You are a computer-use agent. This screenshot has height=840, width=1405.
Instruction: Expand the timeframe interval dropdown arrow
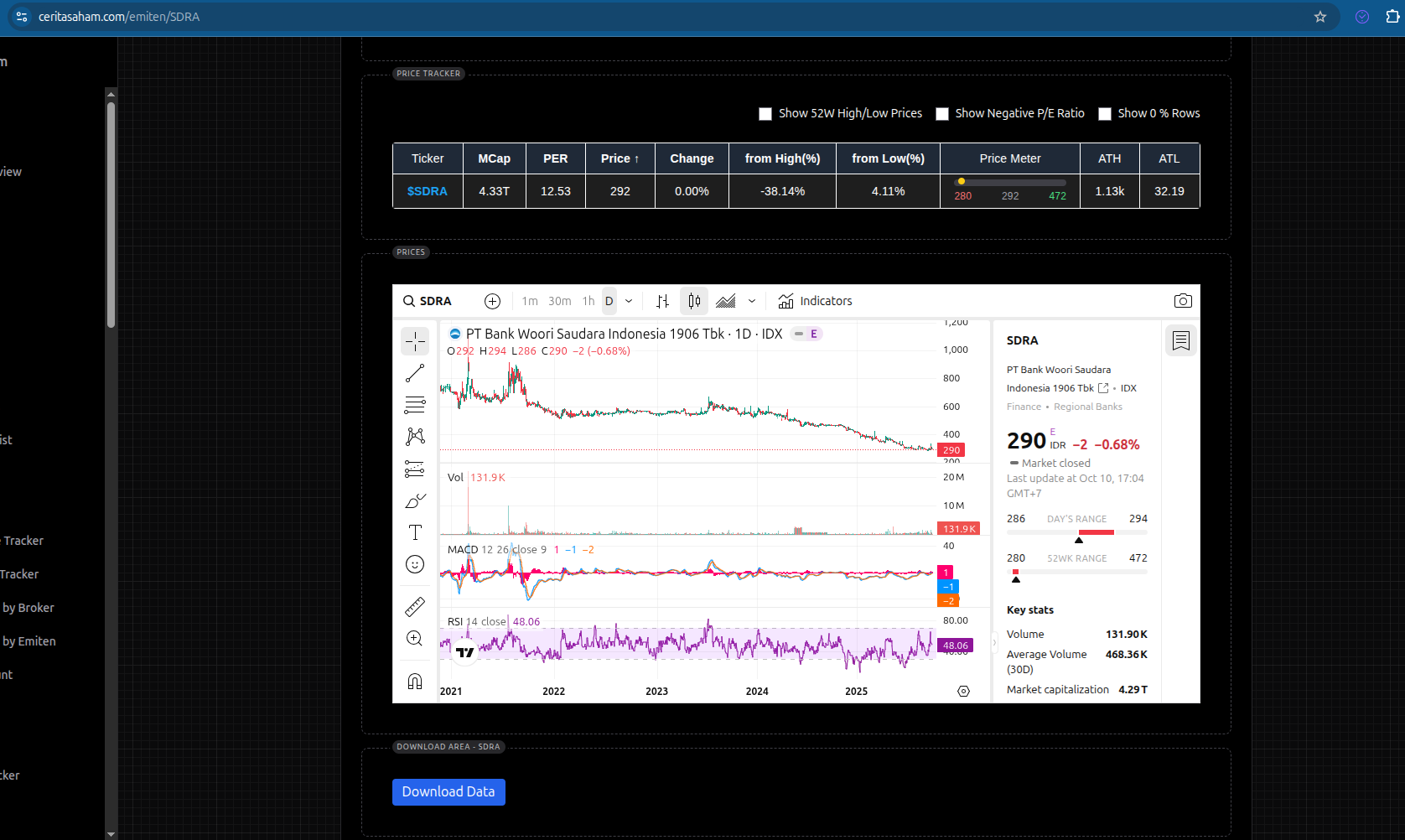click(629, 301)
